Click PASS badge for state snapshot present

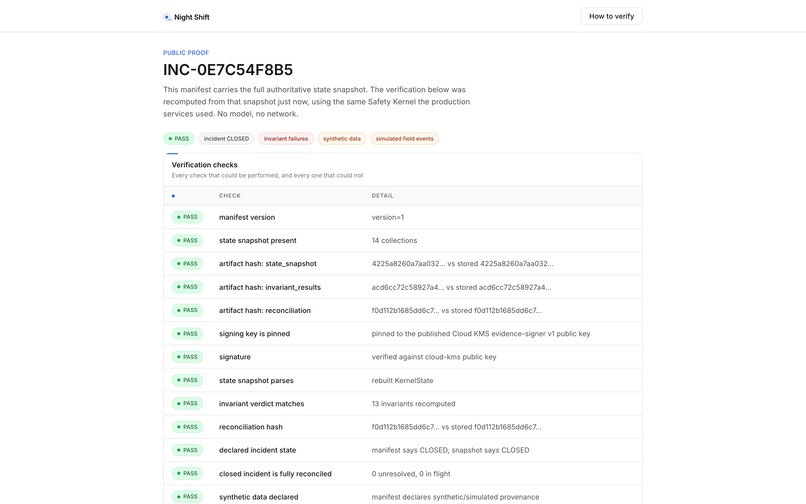187,240
